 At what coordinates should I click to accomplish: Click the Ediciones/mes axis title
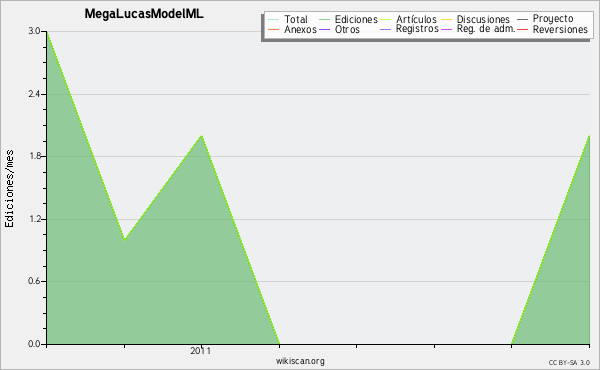9,189
